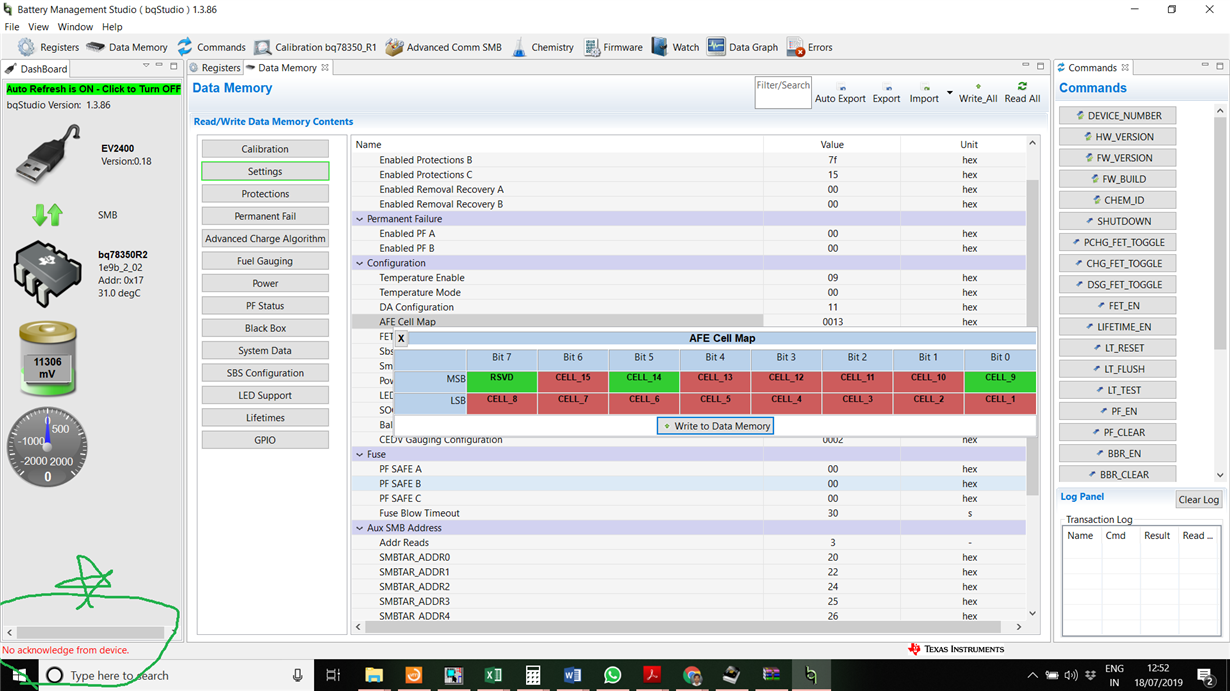Send the DEVICE_NUMBER command

point(1117,116)
